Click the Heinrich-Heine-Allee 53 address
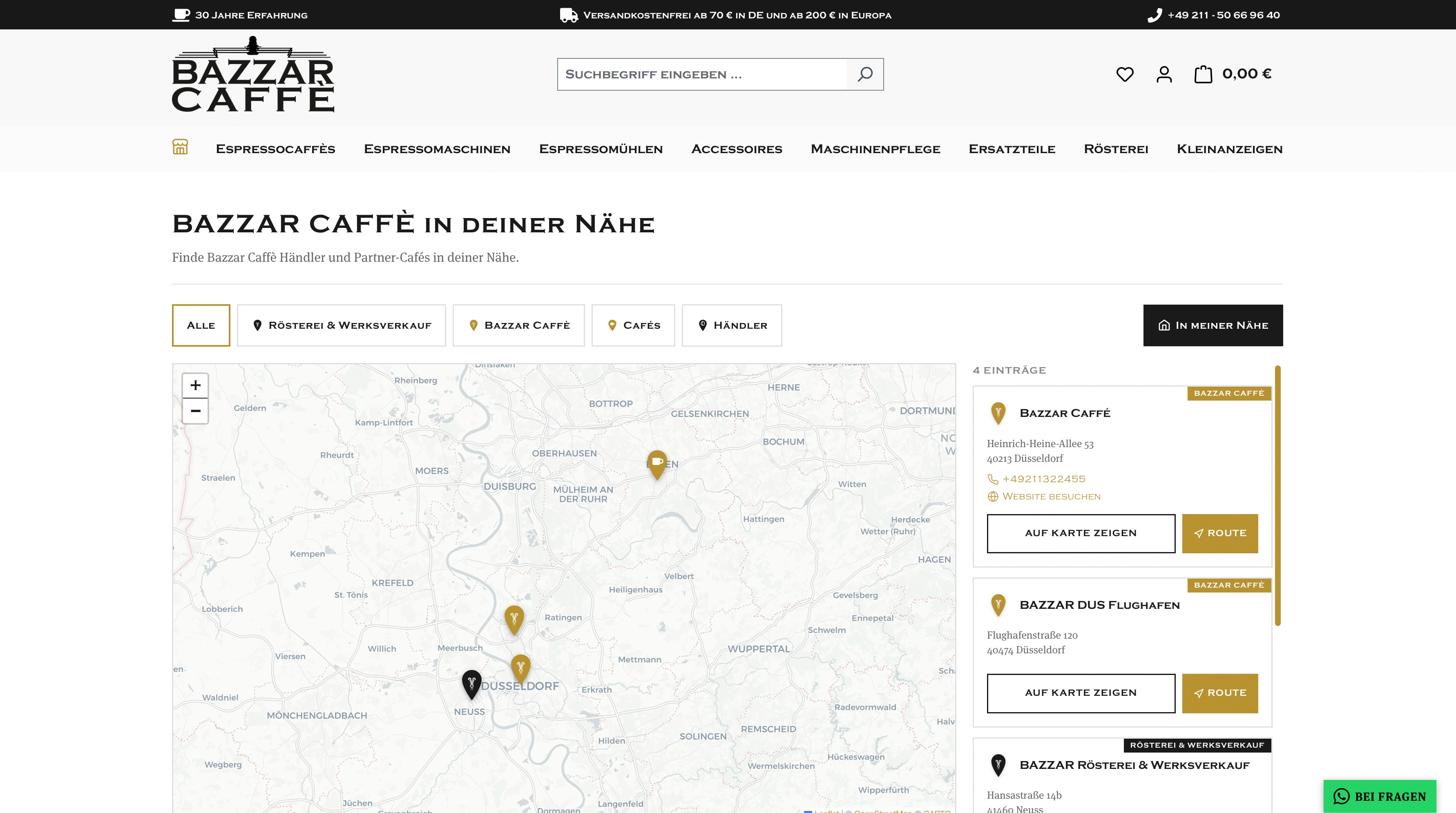 point(1040,444)
